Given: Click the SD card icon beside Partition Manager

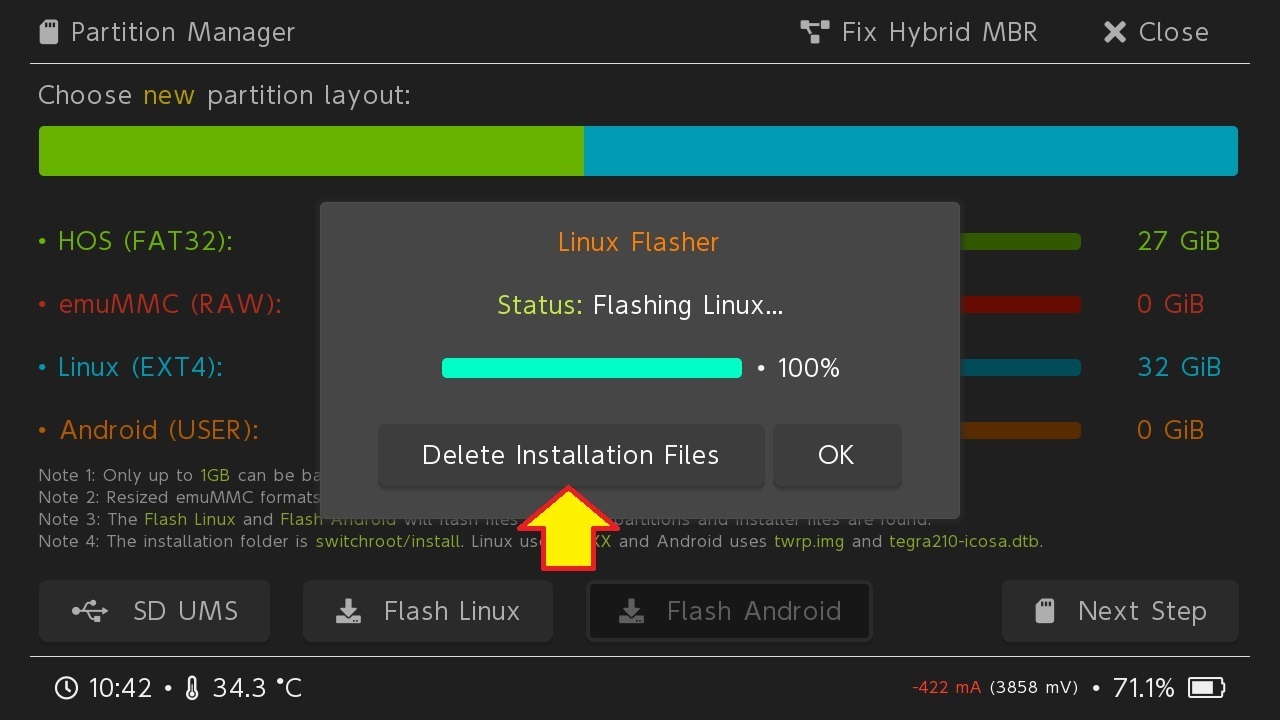Looking at the screenshot, I should (x=48, y=32).
